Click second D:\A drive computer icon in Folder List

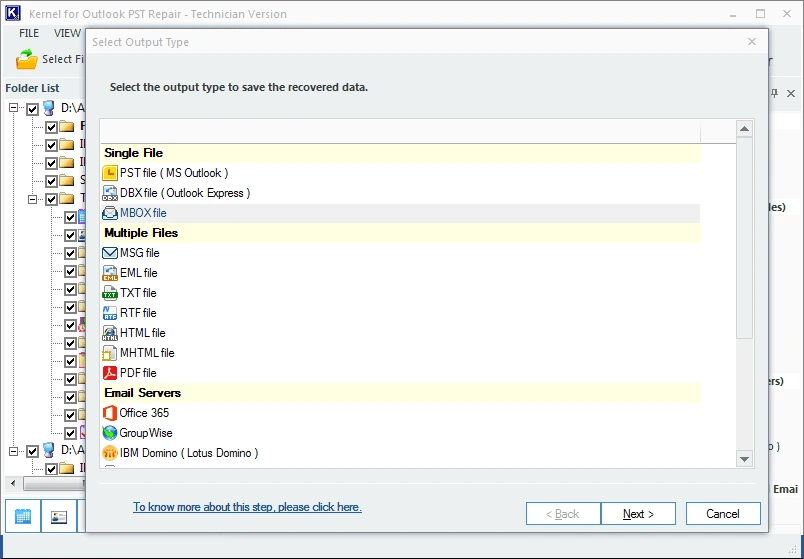[x=49, y=450]
